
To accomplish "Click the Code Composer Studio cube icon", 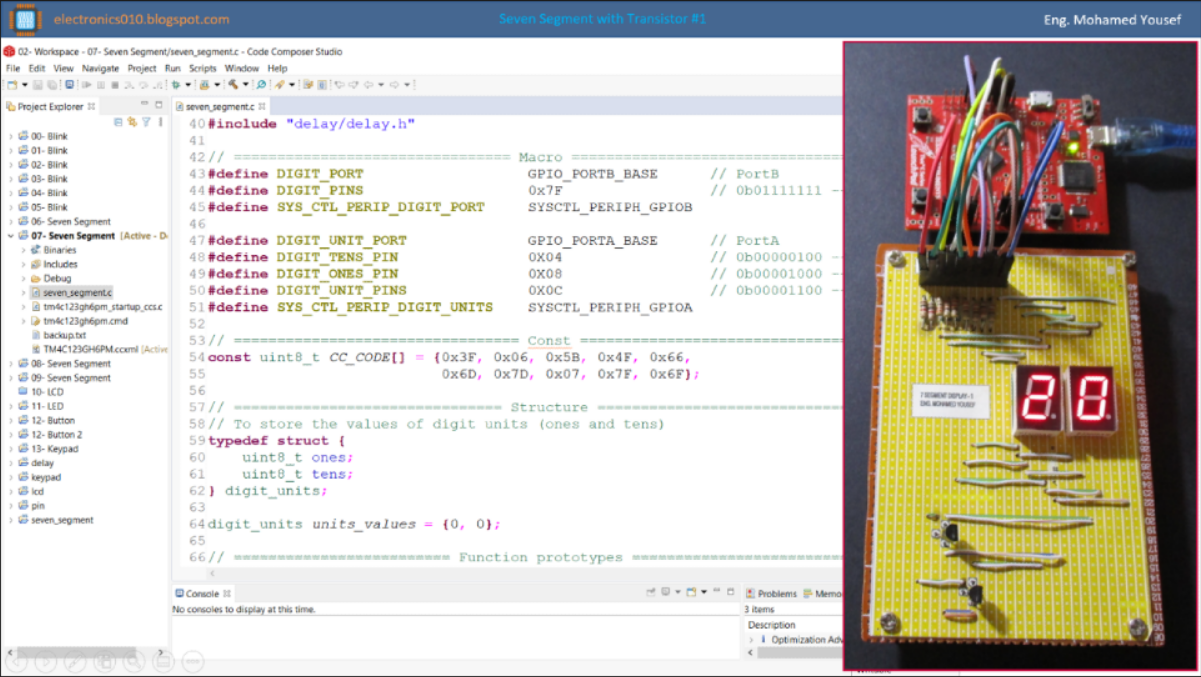I will [9, 52].
